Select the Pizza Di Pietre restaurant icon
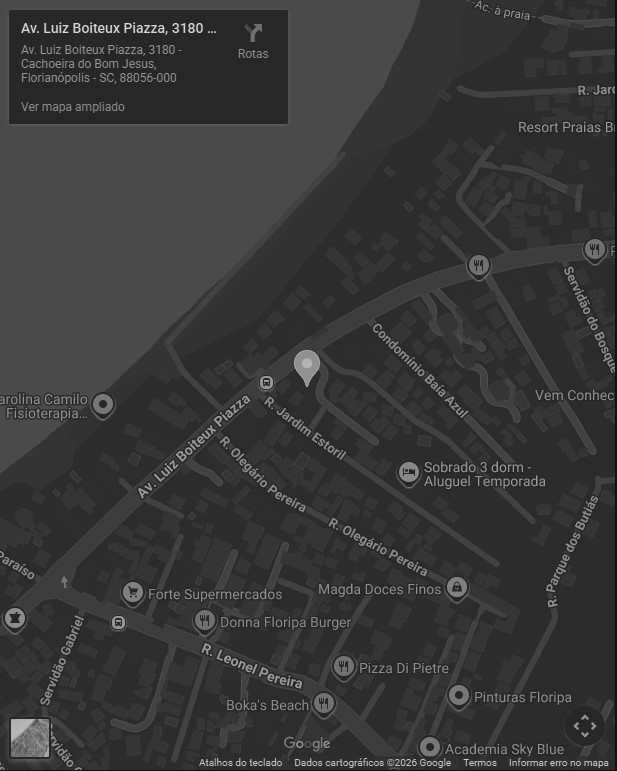 (x=344, y=667)
